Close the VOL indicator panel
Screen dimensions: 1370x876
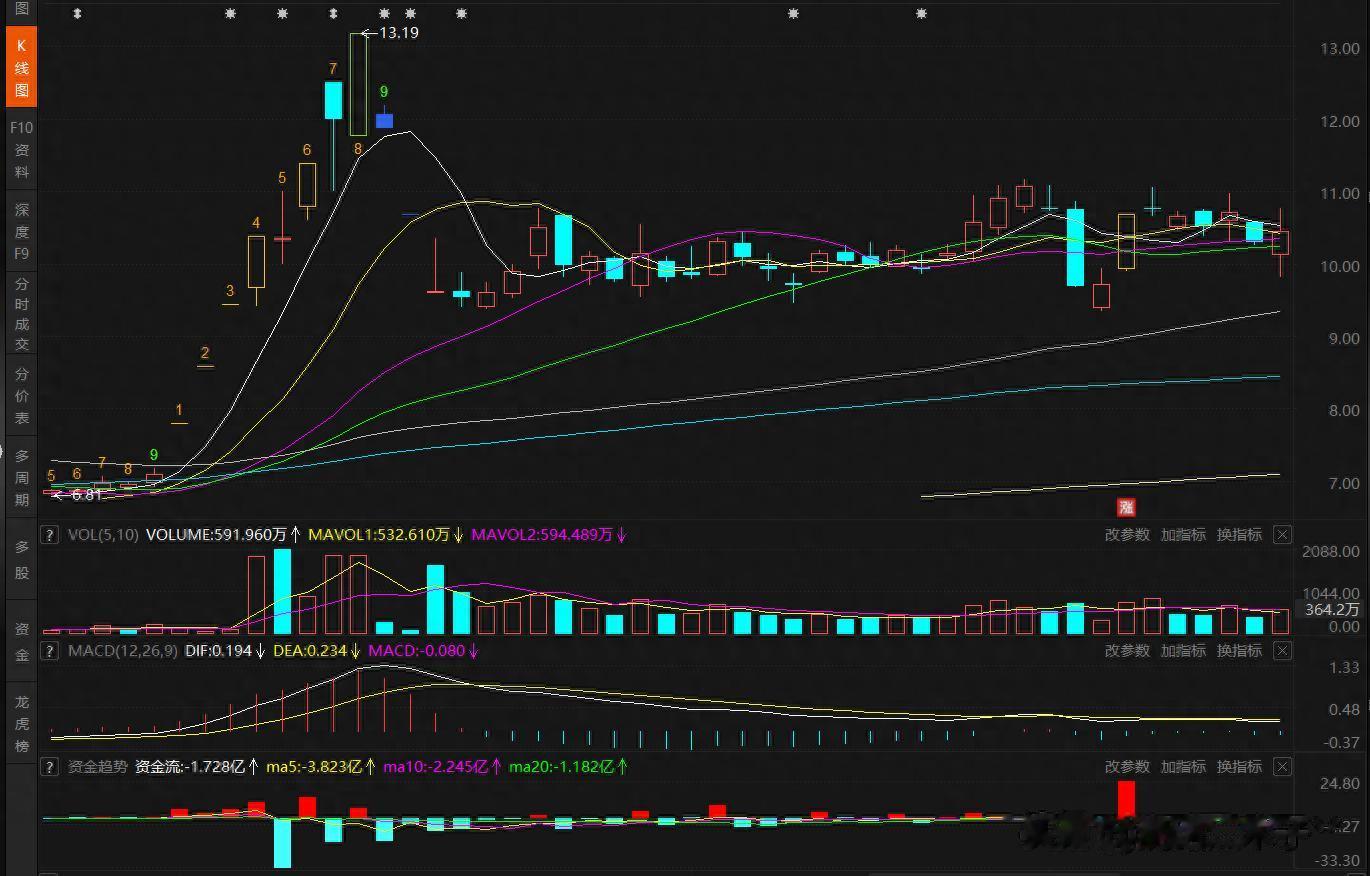(x=1282, y=535)
